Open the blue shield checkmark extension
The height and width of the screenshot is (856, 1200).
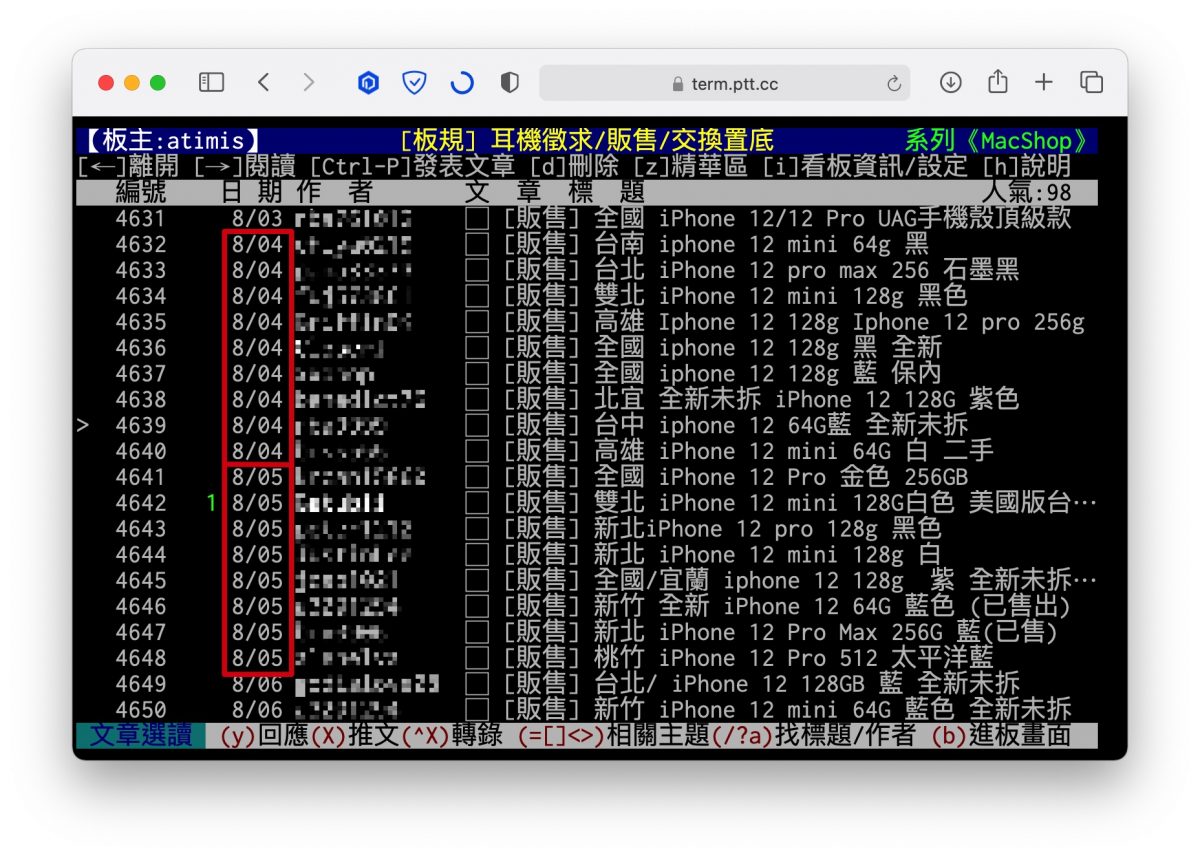click(414, 83)
